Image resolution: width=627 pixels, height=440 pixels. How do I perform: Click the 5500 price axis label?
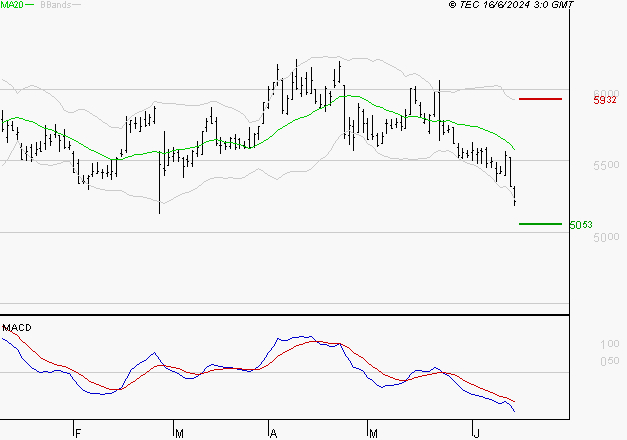click(x=606, y=165)
